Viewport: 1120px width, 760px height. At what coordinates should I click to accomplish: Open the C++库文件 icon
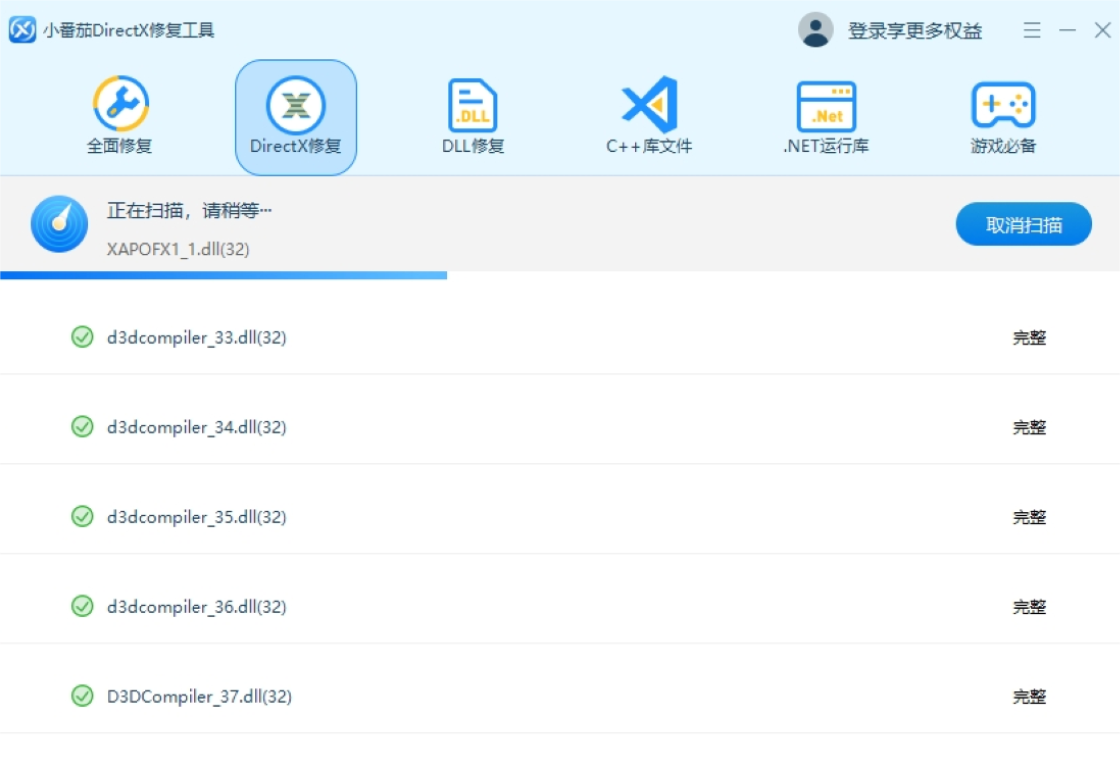click(649, 105)
